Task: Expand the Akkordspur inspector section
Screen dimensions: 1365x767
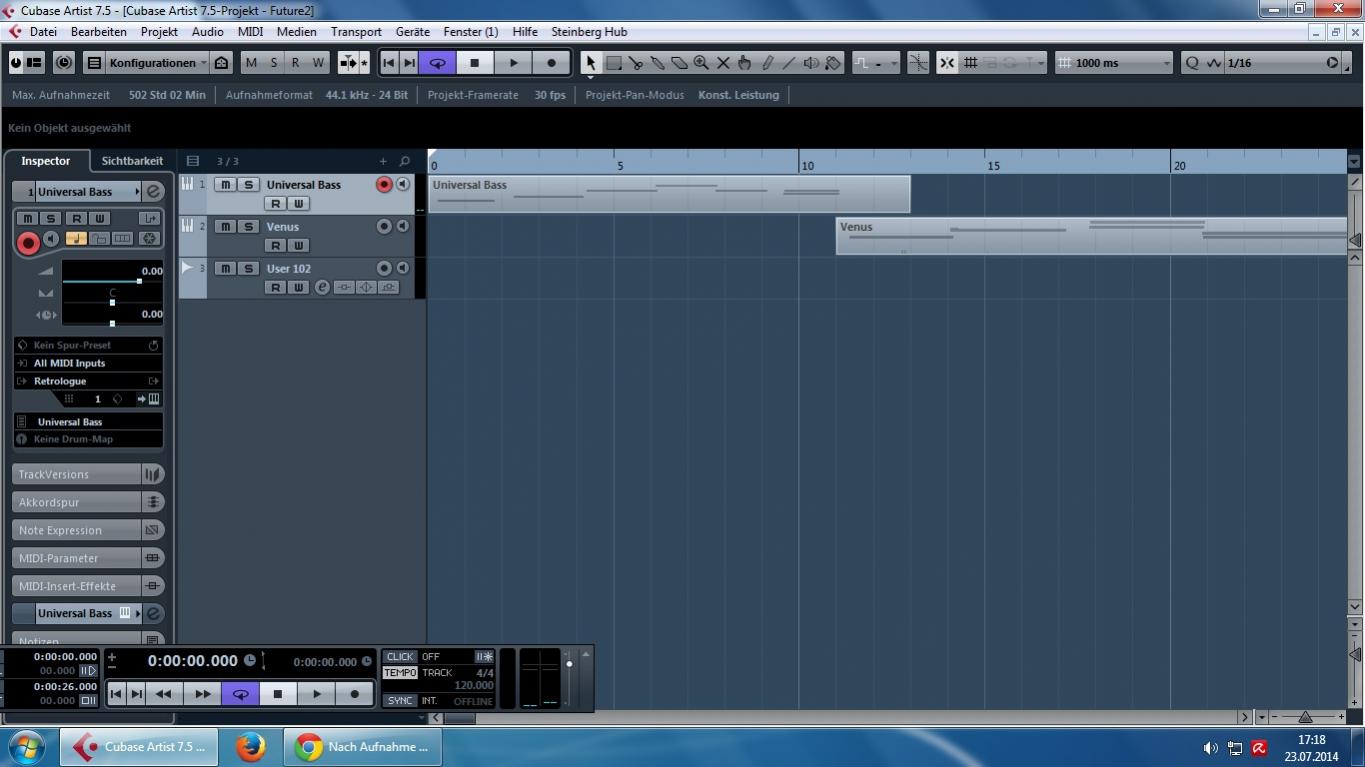Action: coord(88,502)
